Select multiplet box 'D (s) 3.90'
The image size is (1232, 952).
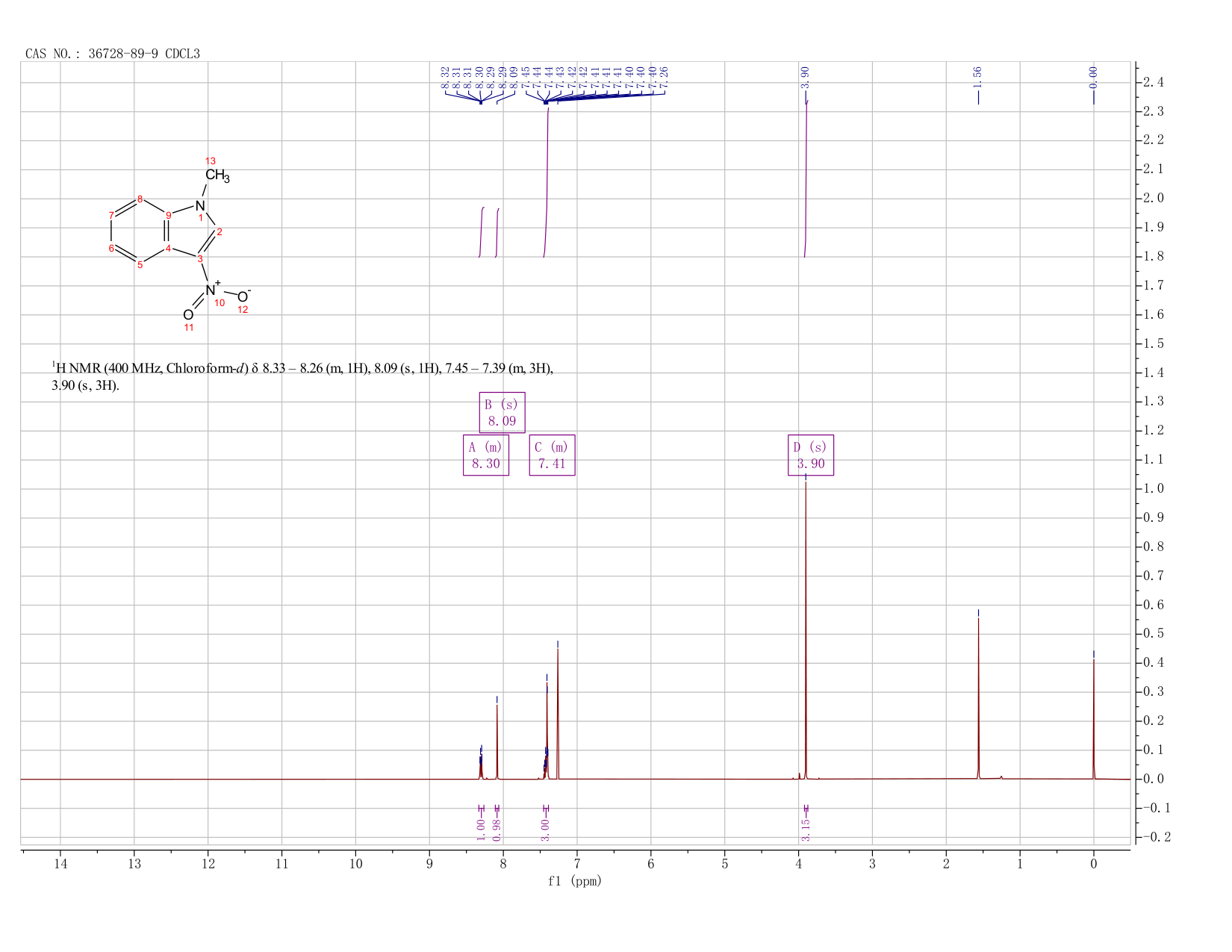click(x=811, y=455)
